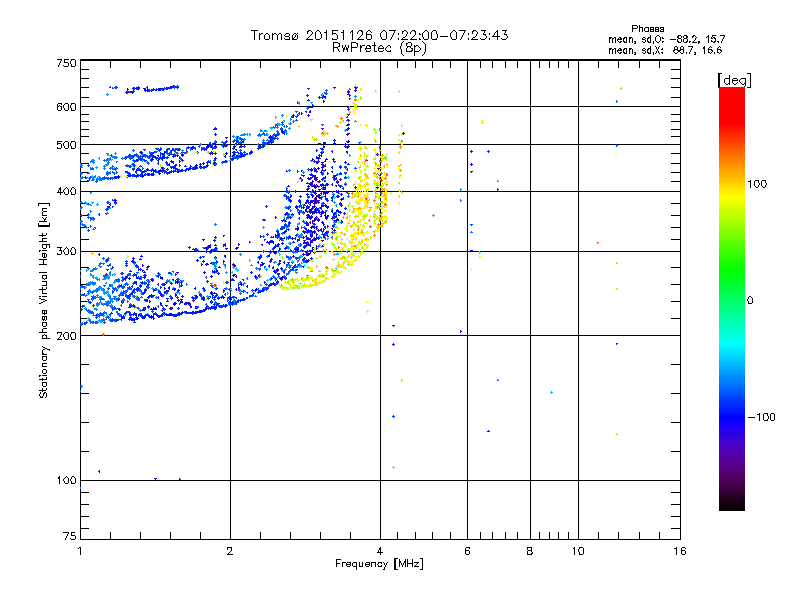Click the "RwPretec (8p)" subtitle

(x=379, y=48)
